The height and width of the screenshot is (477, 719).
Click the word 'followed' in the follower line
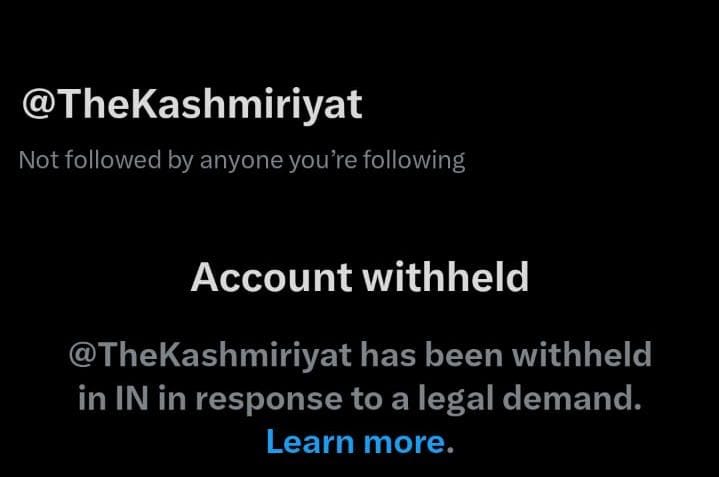pyautogui.click(x=113, y=160)
